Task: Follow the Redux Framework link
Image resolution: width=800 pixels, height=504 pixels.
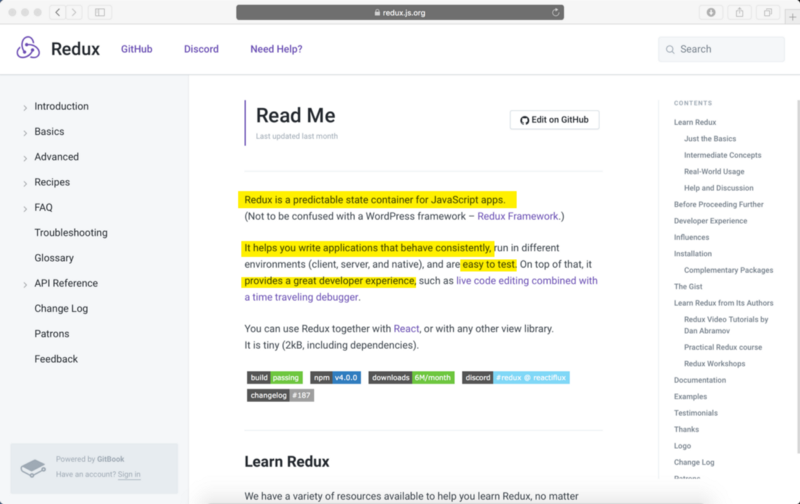Action: (517, 216)
